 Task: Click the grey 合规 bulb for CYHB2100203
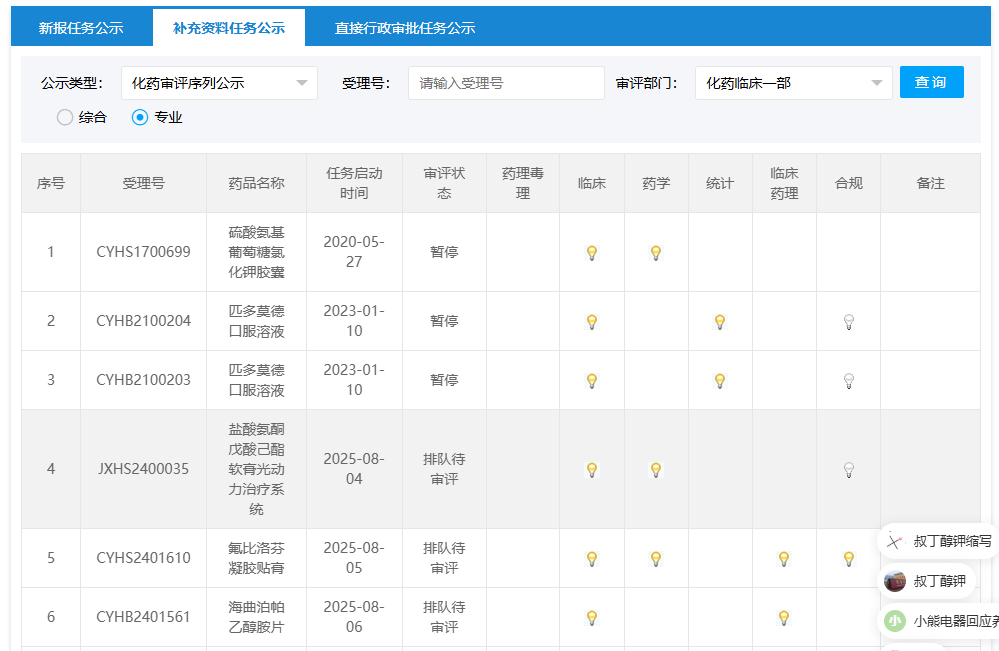(x=849, y=381)
